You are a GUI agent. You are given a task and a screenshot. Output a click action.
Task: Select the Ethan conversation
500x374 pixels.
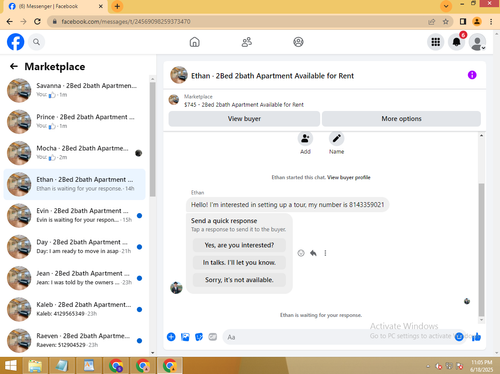[x=75, y=184]
